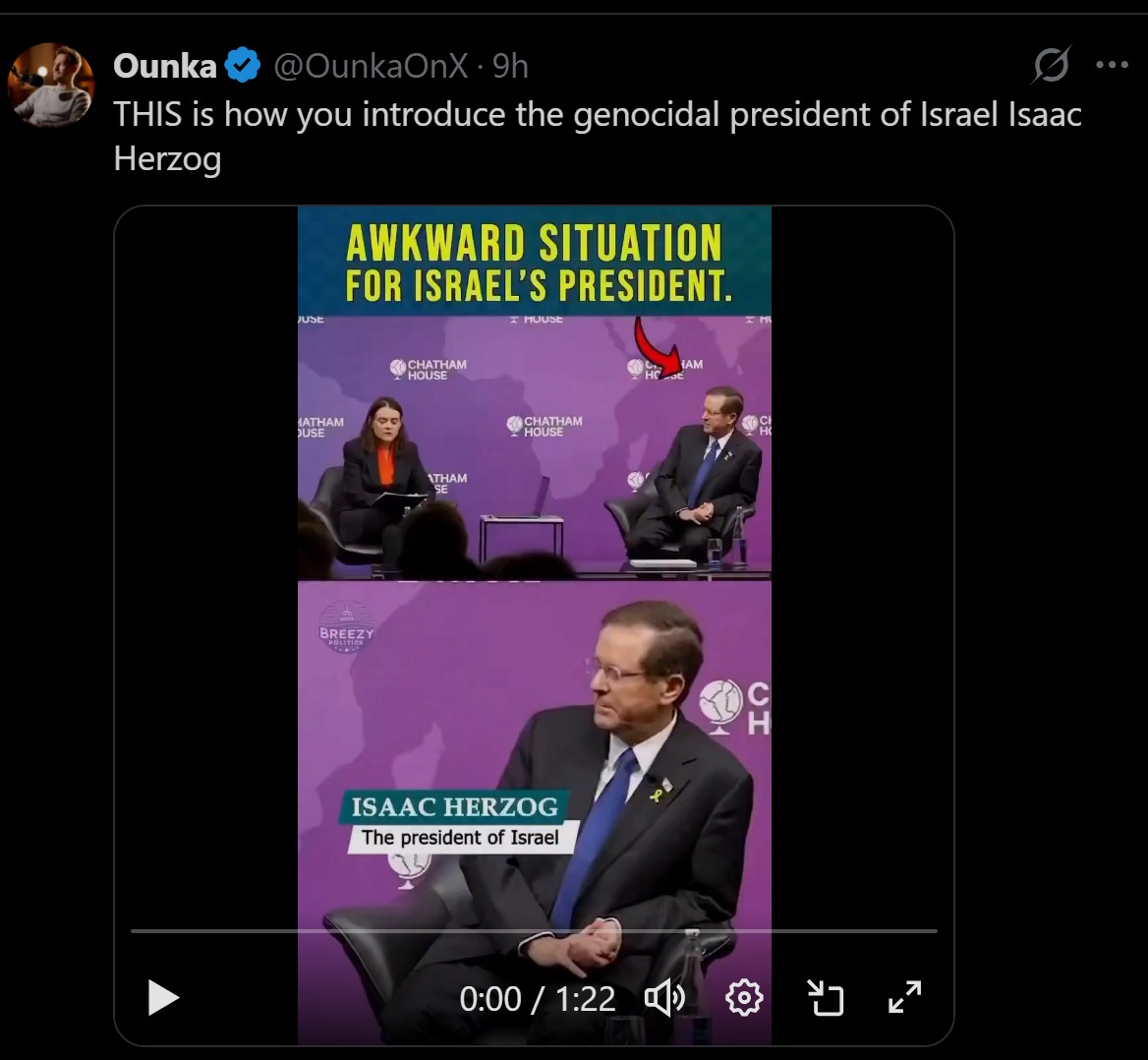Screen dimensions: 1148x1060
Task: Visit the @OunkaOnX handle
Action: click(371, 66)
